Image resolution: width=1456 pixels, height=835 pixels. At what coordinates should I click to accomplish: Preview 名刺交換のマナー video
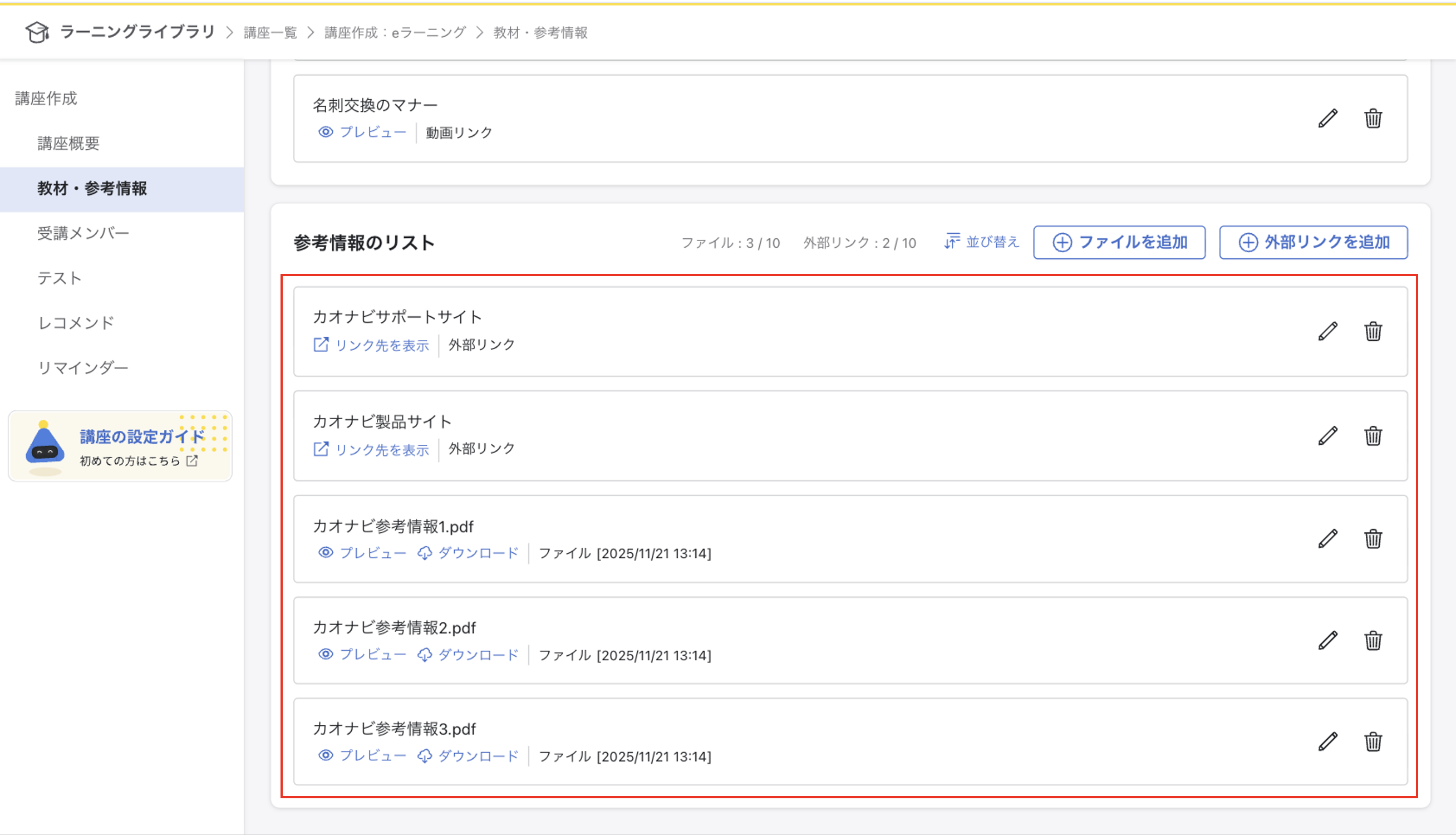pos(372,132)
